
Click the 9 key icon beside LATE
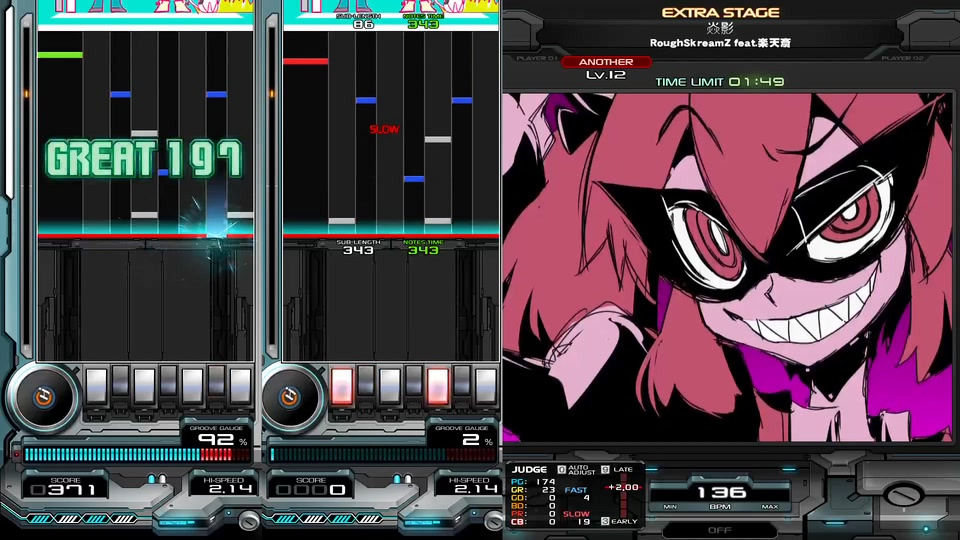click(606, 470)
